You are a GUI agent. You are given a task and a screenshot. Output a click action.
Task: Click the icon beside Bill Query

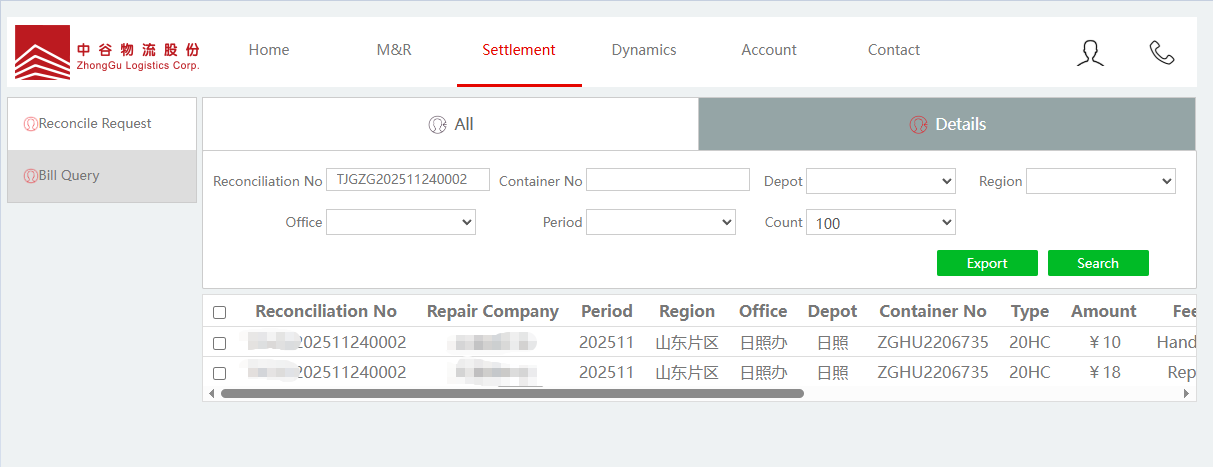[x=30, y=176]
